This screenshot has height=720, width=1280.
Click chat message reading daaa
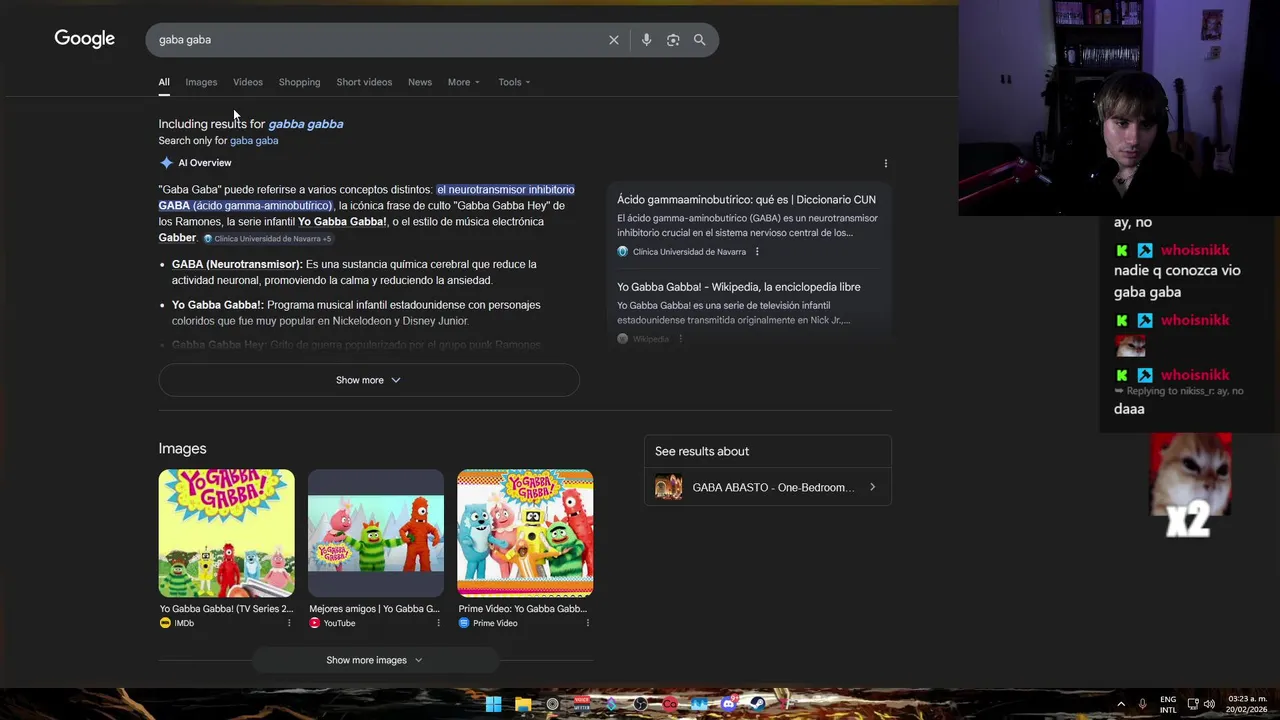1129,409
